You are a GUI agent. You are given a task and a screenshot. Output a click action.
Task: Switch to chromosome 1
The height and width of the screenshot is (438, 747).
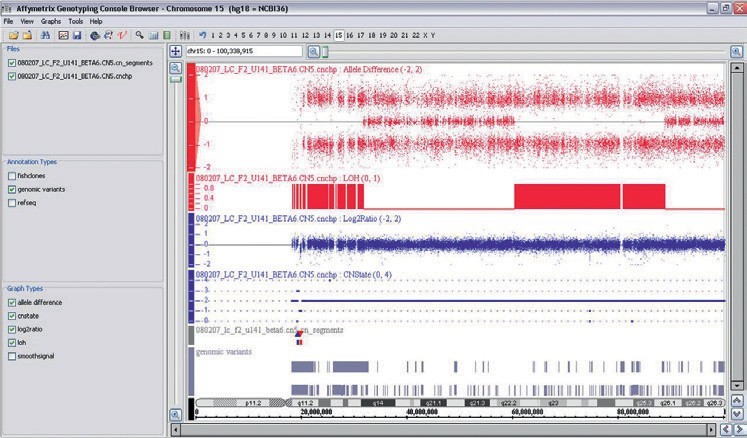(213, 35)
